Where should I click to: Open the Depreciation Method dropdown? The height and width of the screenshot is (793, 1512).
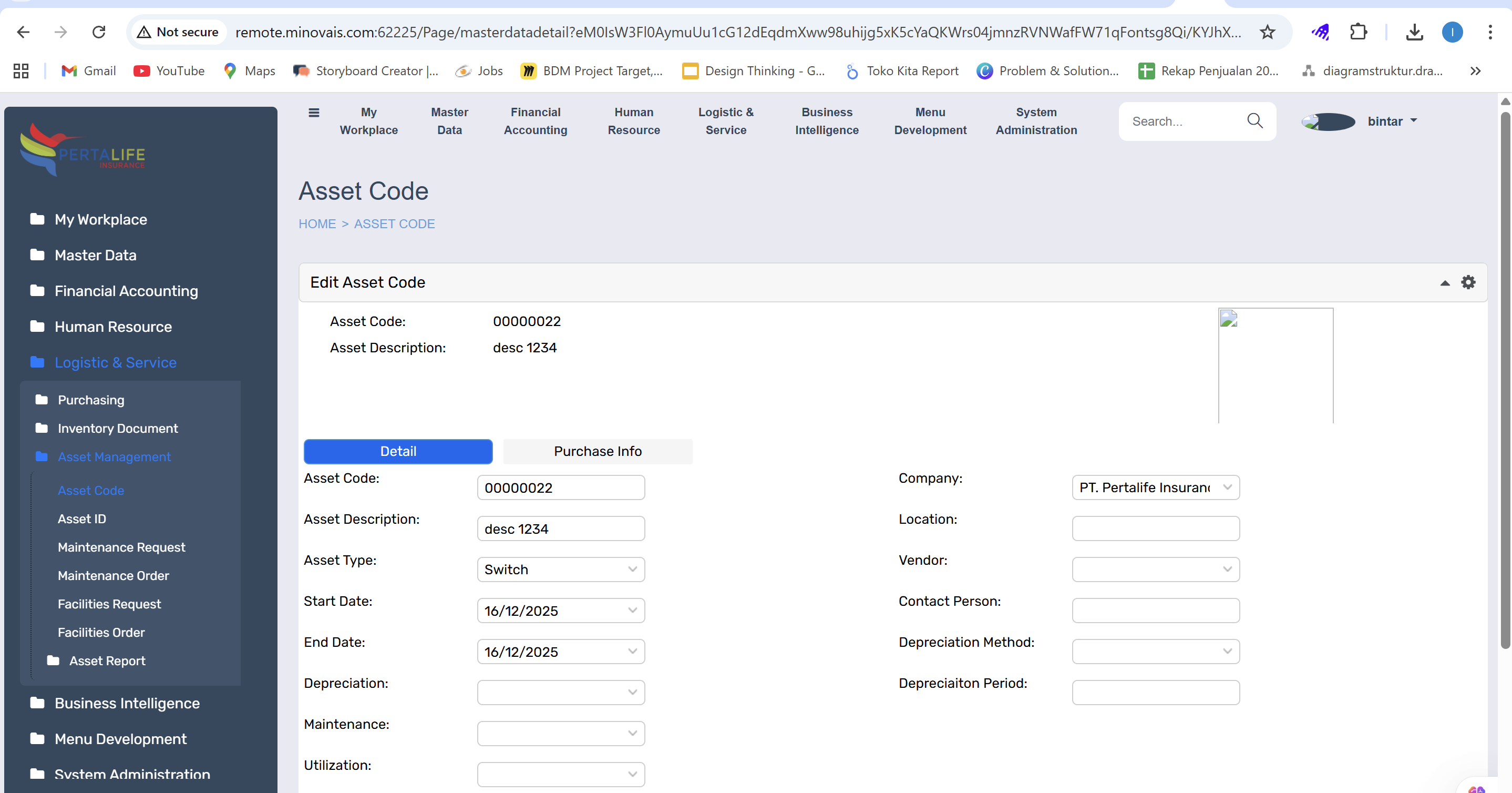point(1155,652)
